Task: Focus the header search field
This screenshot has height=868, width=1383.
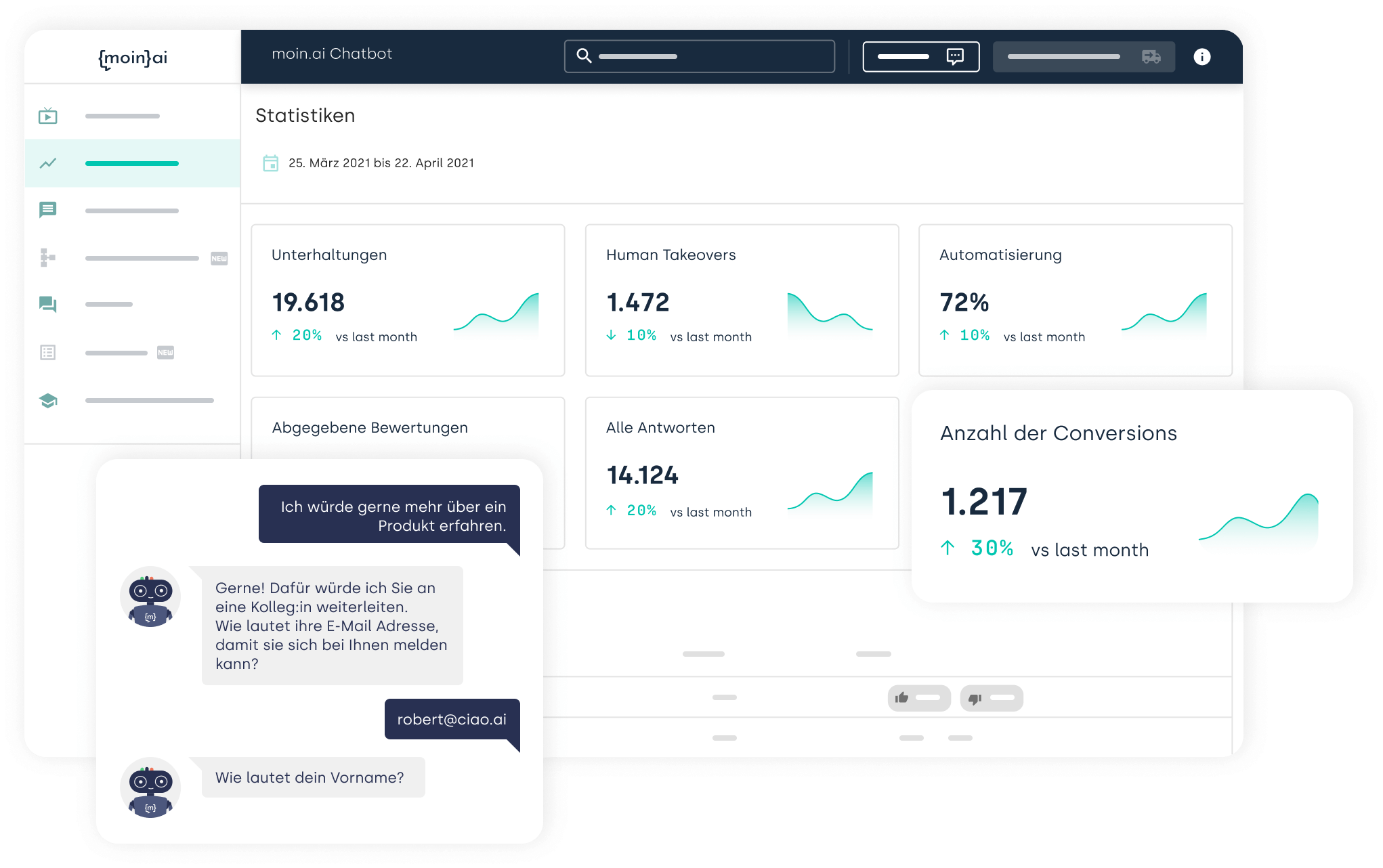Action: [699, 57]
